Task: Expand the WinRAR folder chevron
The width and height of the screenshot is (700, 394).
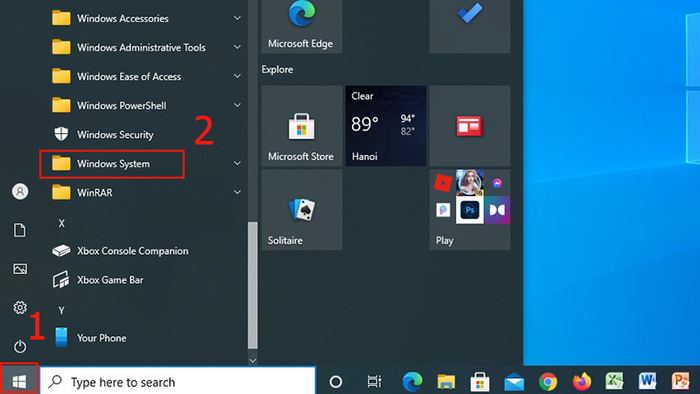Action: pyautogui.click(x=238, y=192)
